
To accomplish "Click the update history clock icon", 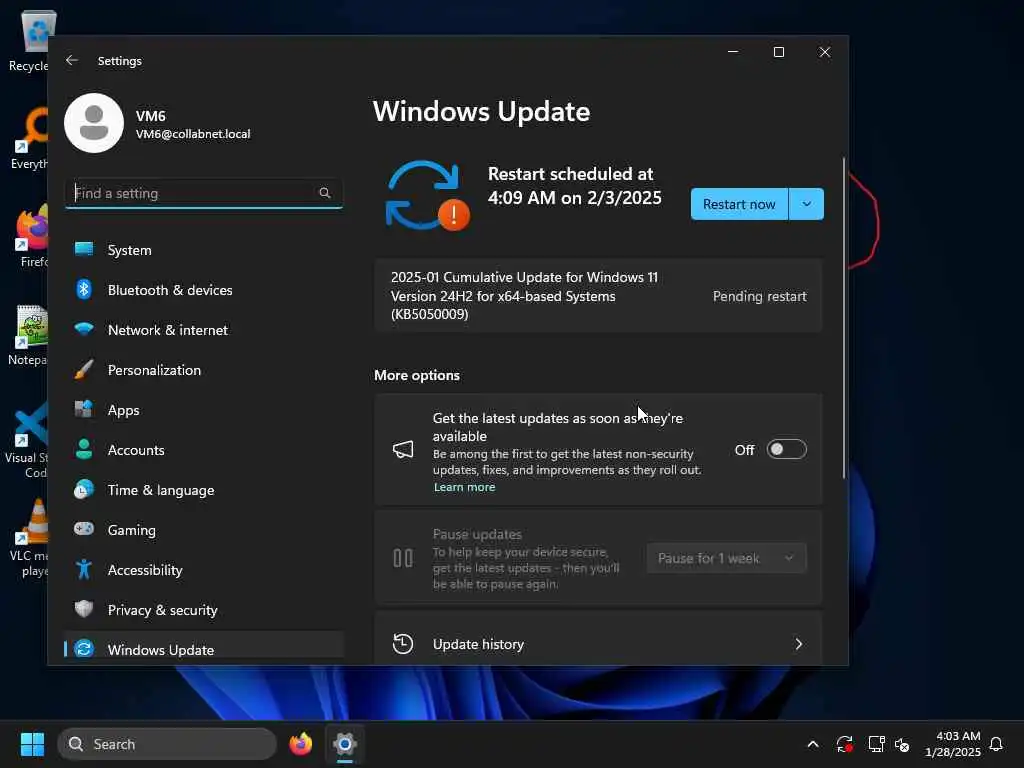I will coord(403,644).
